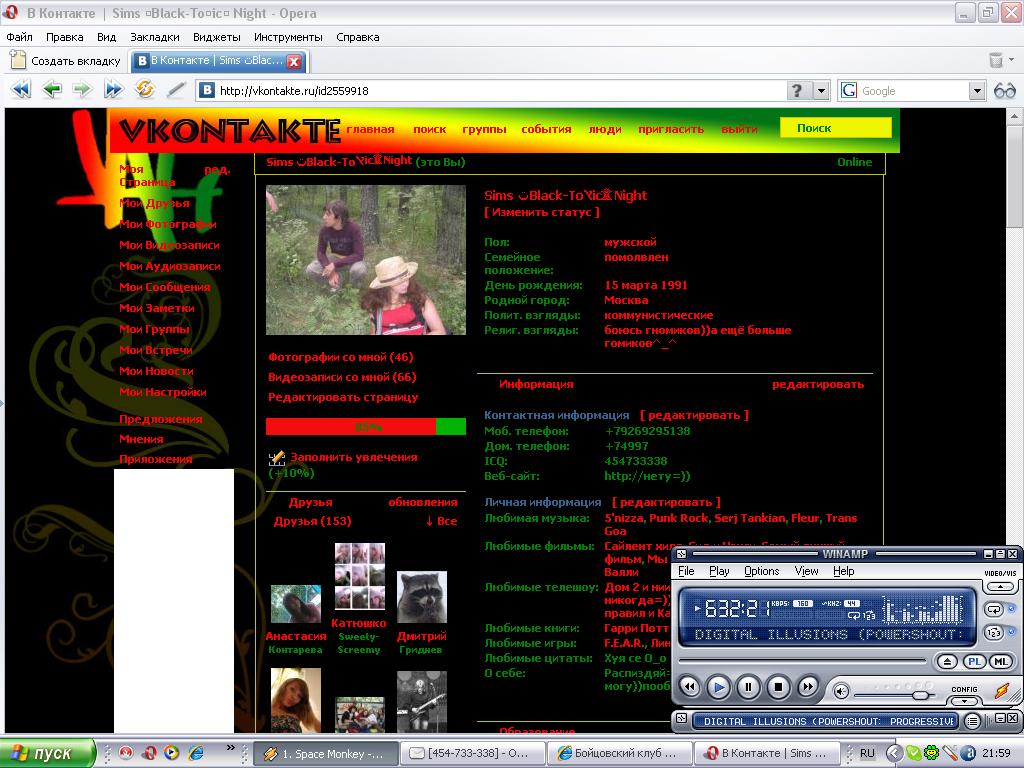Click выйти to log out
The width and height of the screenshot is (1024, 768).
(x=739, y=129)
